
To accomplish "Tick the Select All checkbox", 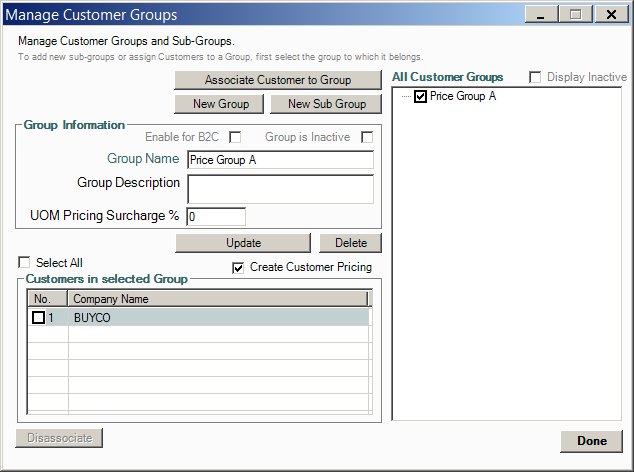I will click(x=24, y=263).
